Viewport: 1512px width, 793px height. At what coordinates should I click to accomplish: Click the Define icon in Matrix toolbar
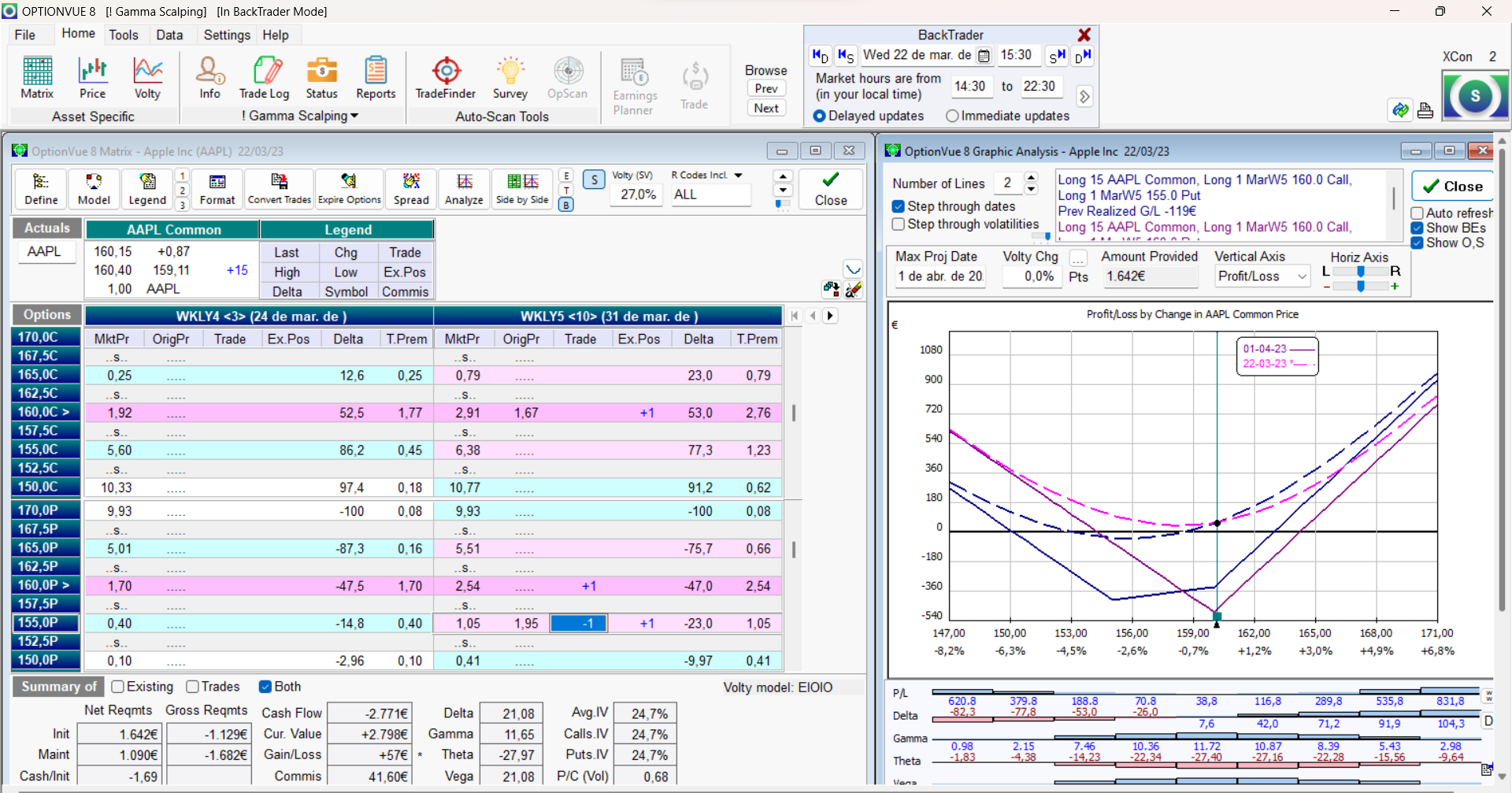point(41,190)
